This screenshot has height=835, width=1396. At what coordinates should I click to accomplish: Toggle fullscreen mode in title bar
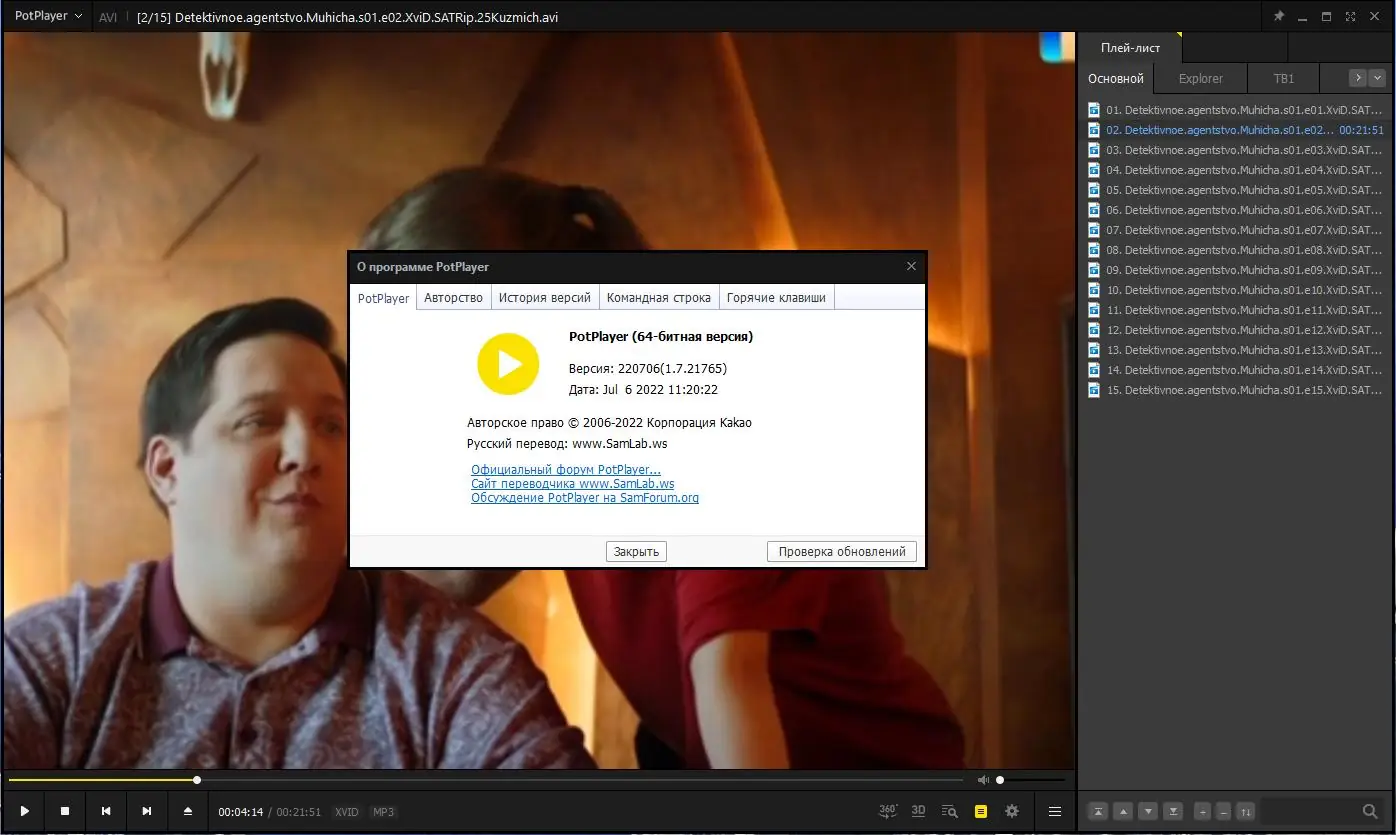tap(1350, 17)
